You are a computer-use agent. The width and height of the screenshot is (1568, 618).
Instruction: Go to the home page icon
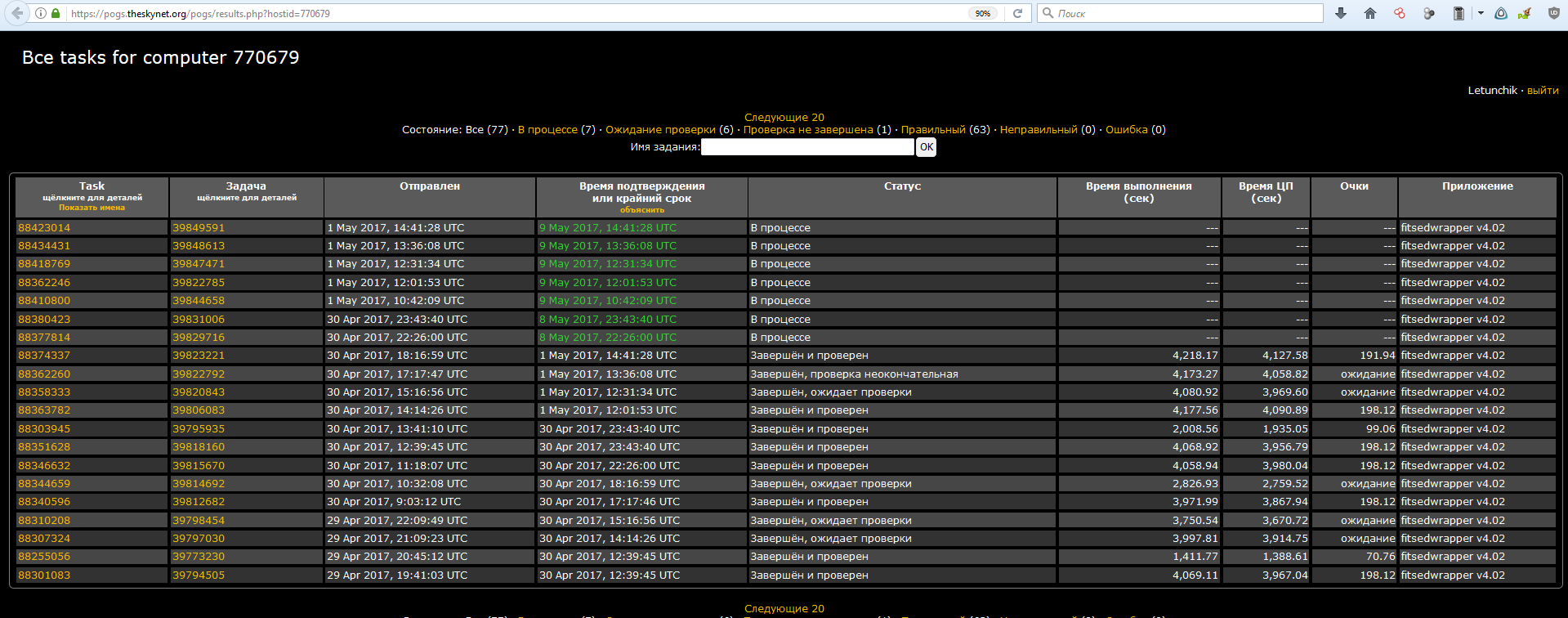coord(1370,13)
